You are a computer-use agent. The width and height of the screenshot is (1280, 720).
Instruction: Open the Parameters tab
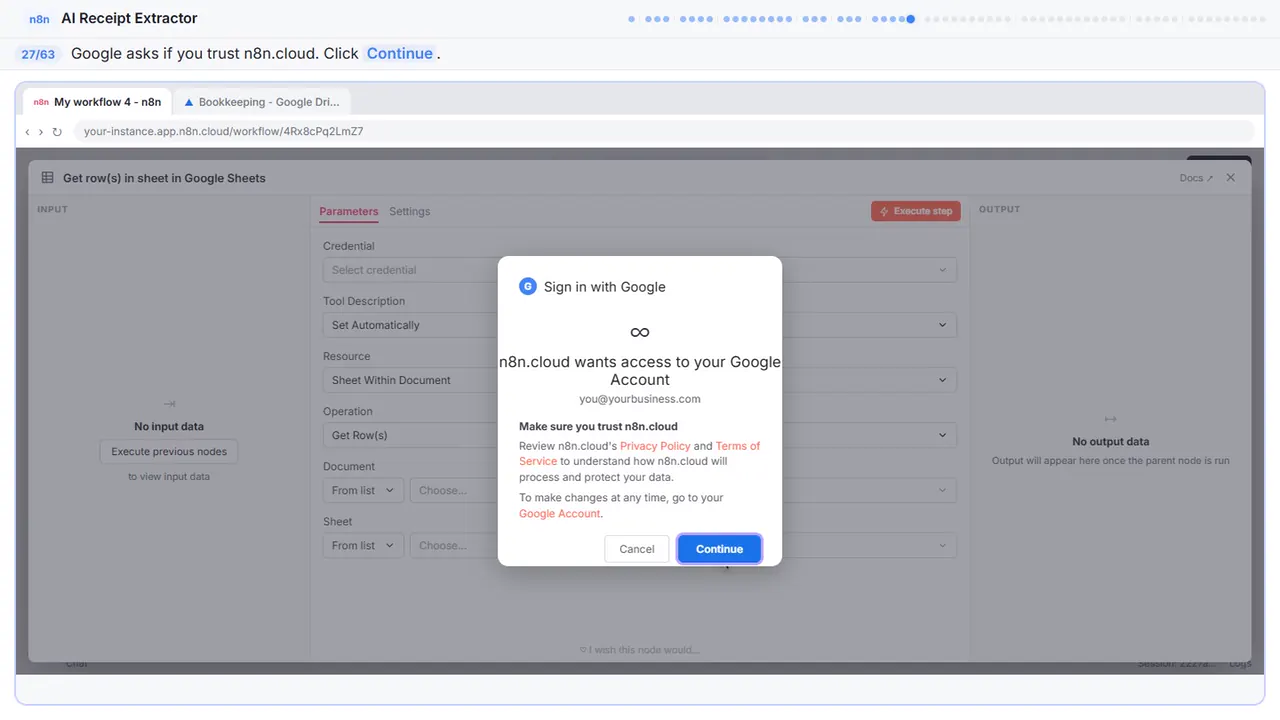(x=348, y=211)
